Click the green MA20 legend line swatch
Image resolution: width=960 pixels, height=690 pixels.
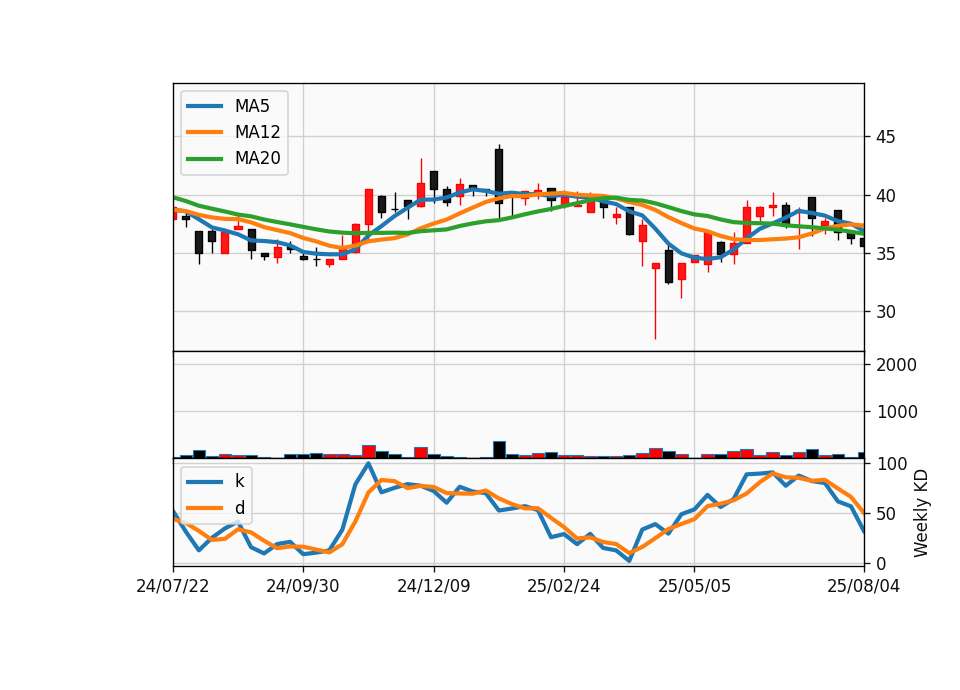(204, 158)
